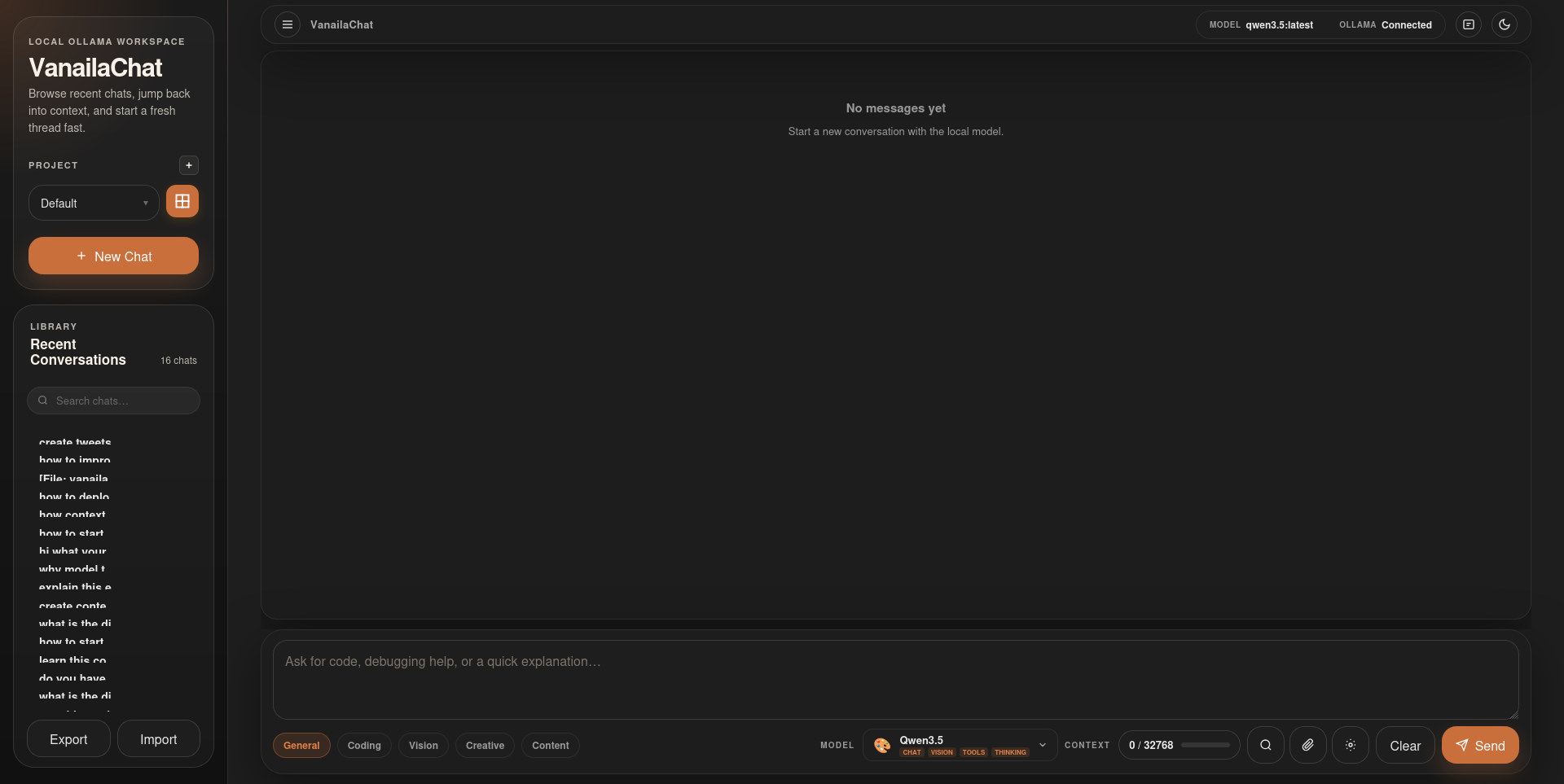Open the "how to impro" conversation
1564x784 pixels.
[x=75, y=460]
